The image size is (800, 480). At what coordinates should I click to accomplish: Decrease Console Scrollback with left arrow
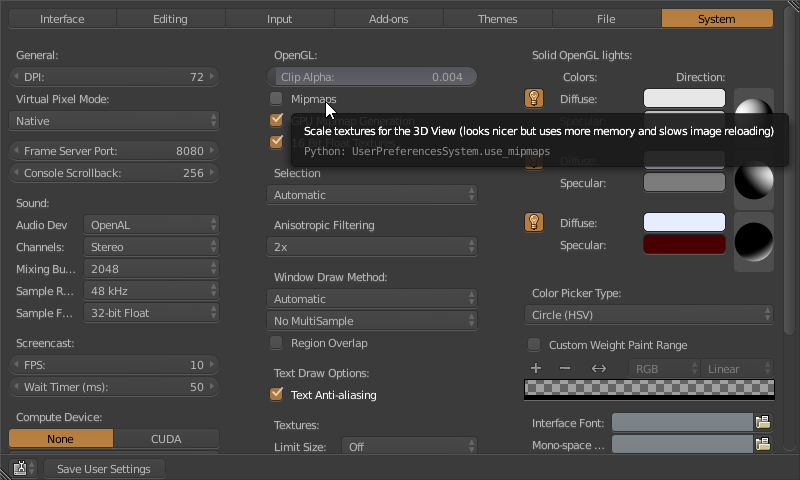click(16, 172)
